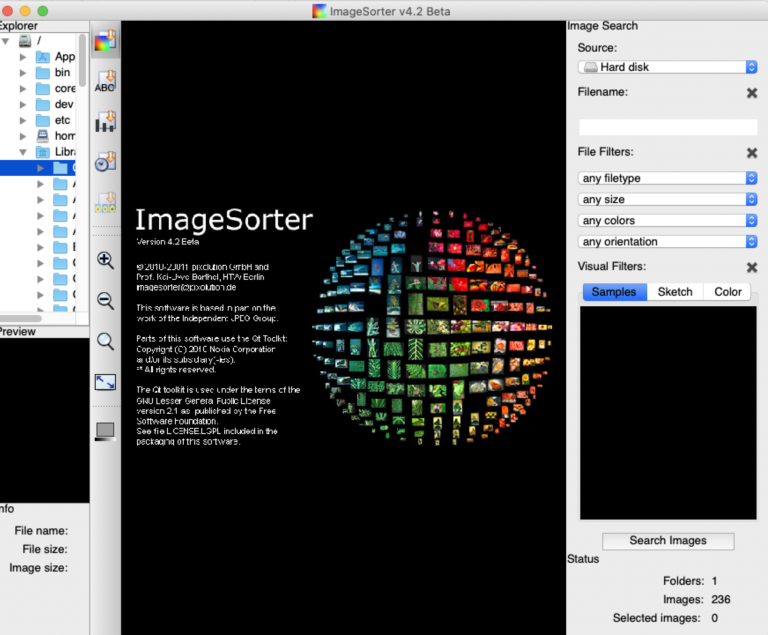The width and height of the screenshot is (768, 635).
Task: Click the Explorer horizontal scrollbar
Action: 21,318
